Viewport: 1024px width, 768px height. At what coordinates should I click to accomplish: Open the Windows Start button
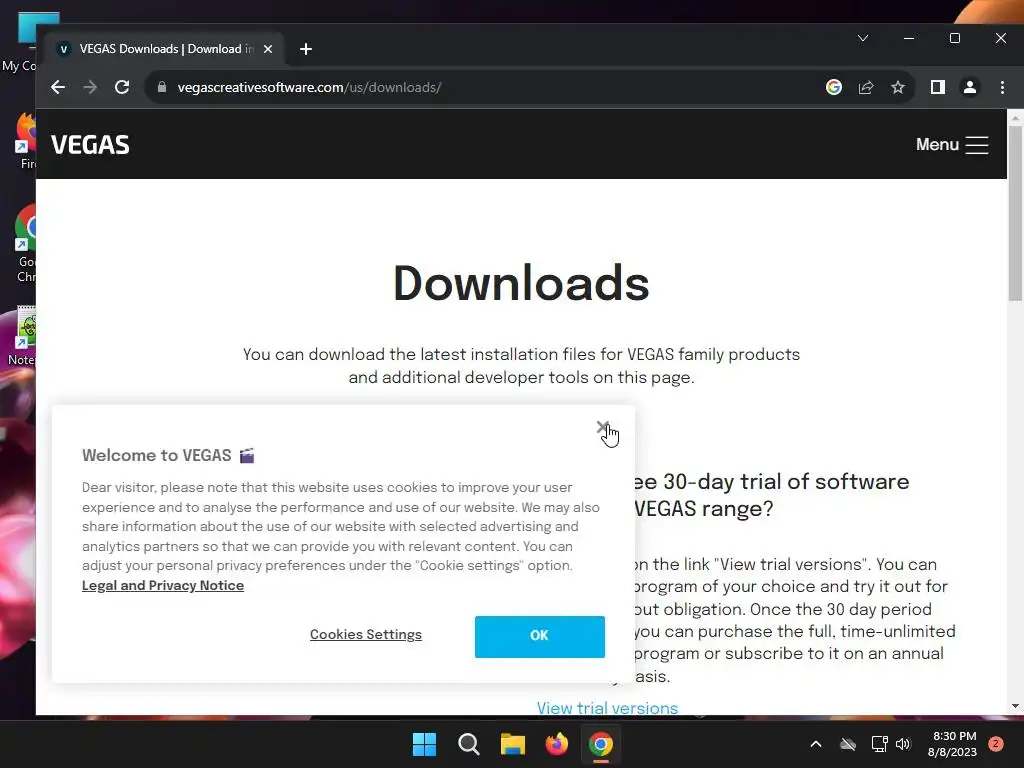pyautogui.click(x=424, y=744)
